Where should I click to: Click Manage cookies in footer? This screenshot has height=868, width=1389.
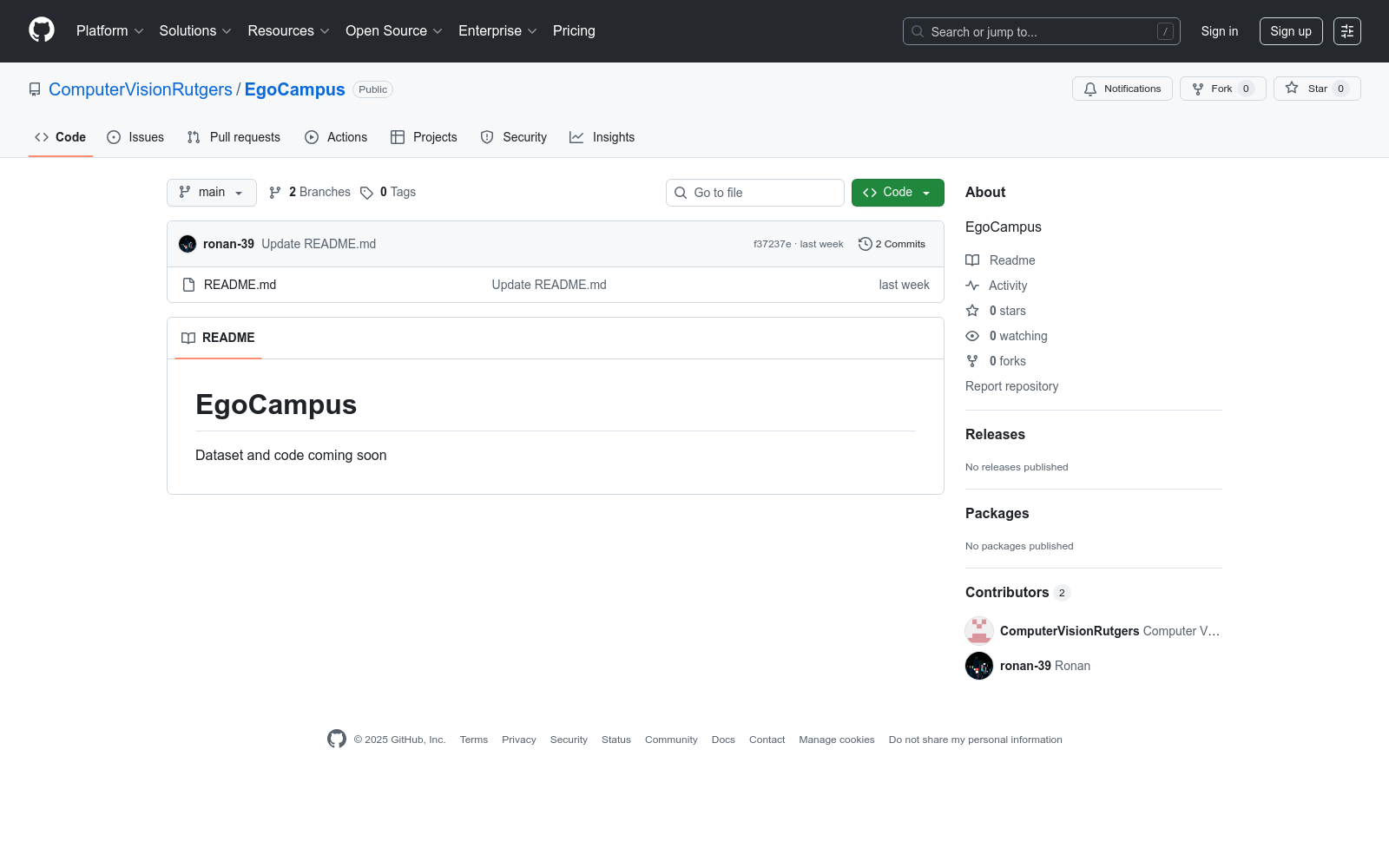point(837,740)
